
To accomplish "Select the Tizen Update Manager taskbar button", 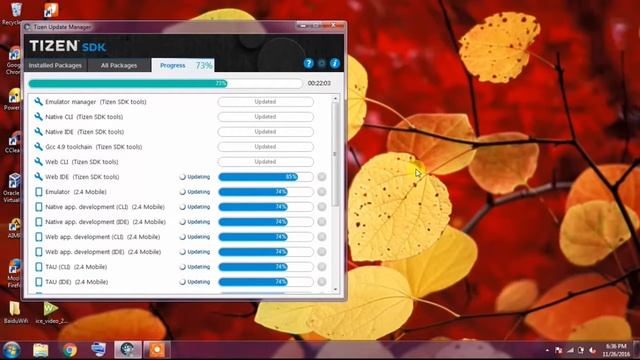I will coord(128,350).
